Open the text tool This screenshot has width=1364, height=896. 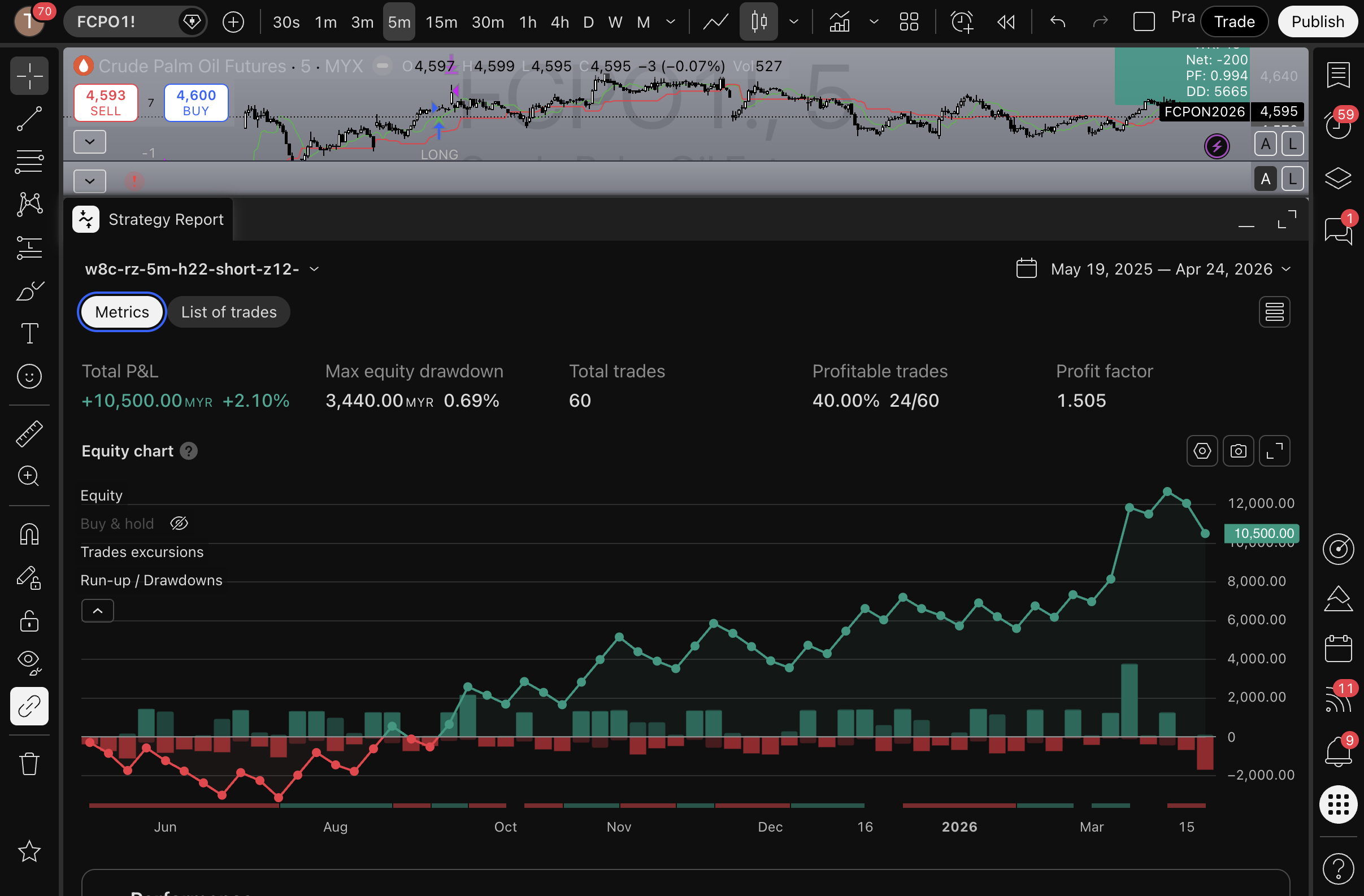(29, 333)
